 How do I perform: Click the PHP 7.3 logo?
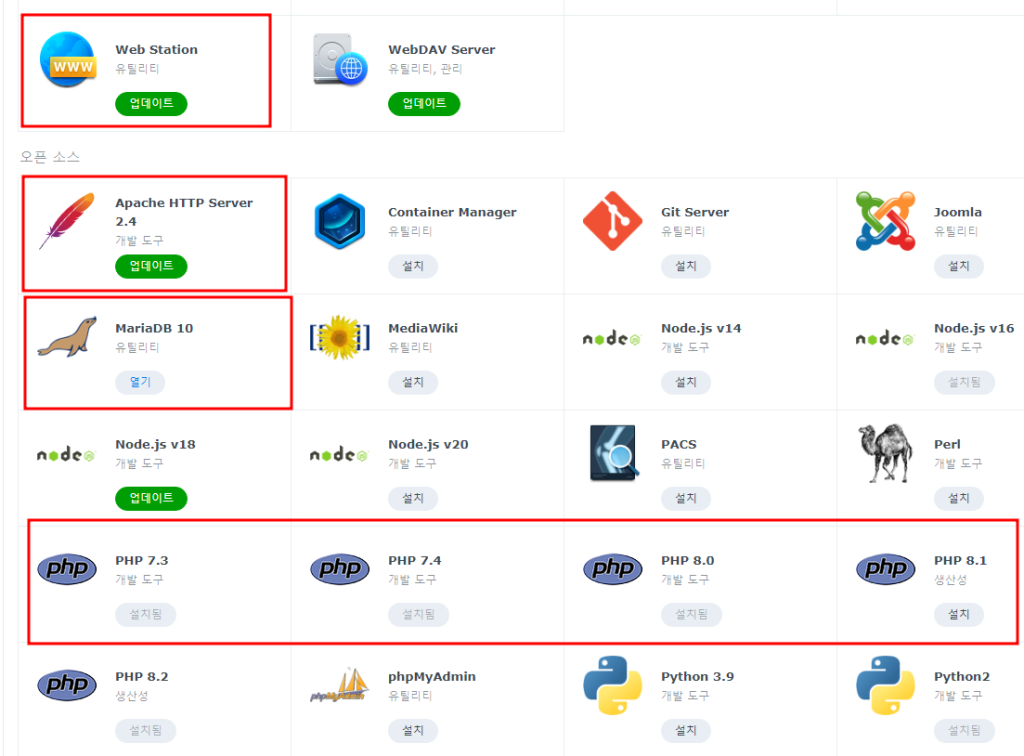tap(67, 569)
